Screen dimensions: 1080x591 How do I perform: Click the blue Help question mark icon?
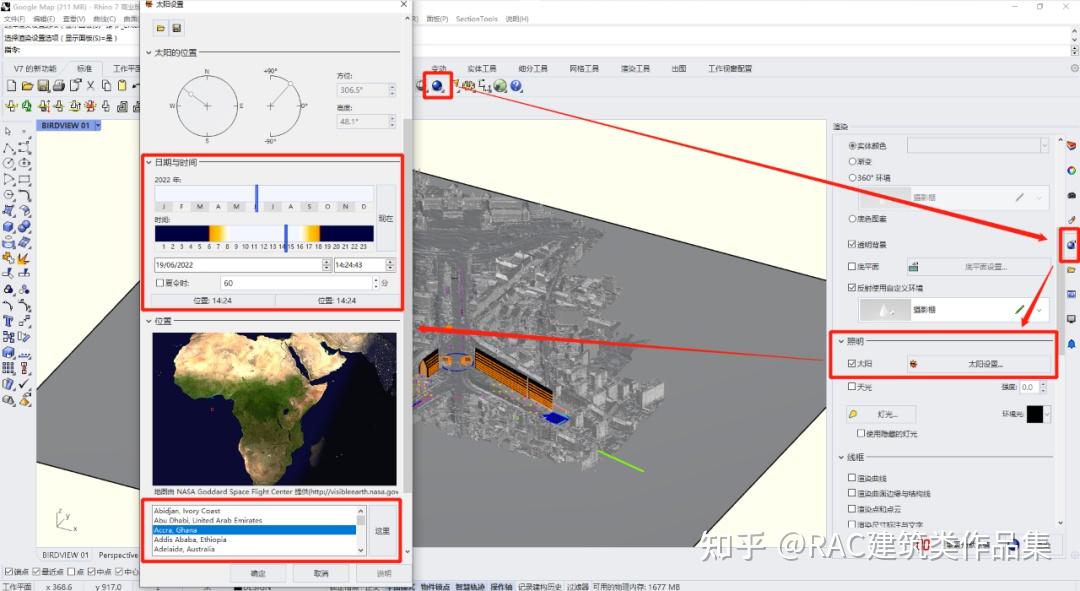(x=516, y=85)
